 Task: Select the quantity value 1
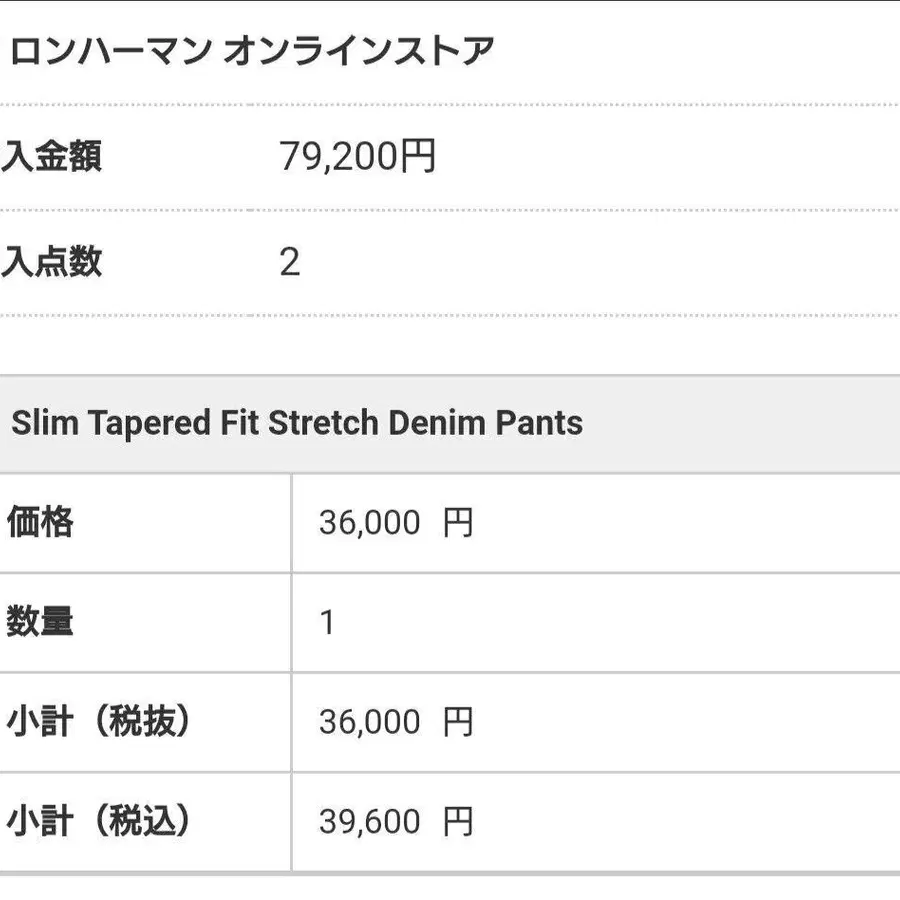coord(327,623)
